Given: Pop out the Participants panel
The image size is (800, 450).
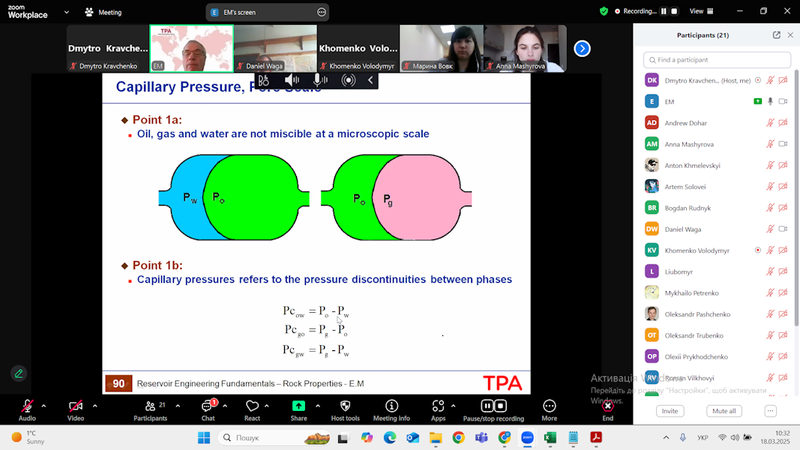Looking at the screenshot, I should [x=776, y=35].
